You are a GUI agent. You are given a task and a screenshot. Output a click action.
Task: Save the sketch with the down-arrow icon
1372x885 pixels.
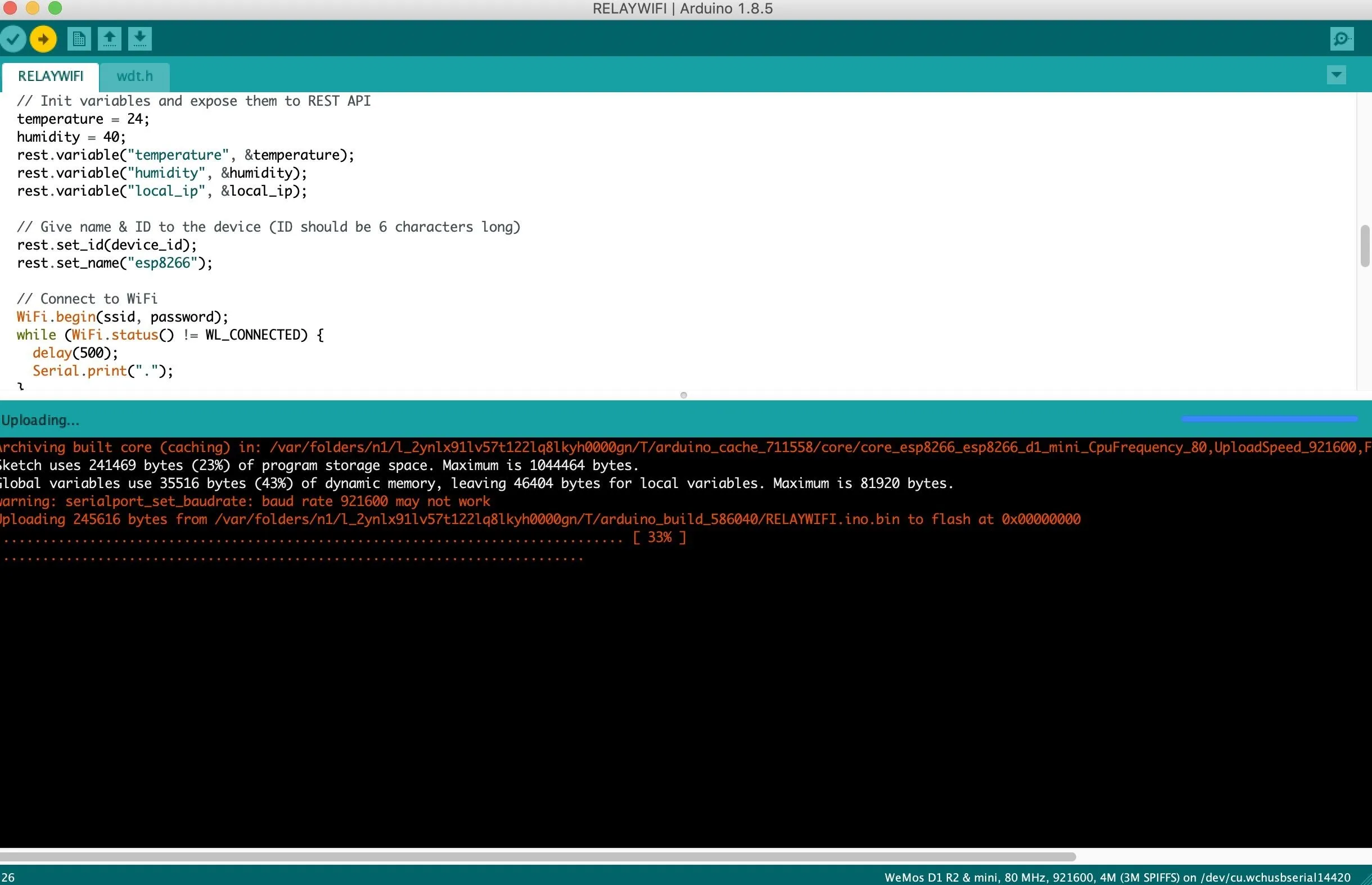tap(139, 39)
